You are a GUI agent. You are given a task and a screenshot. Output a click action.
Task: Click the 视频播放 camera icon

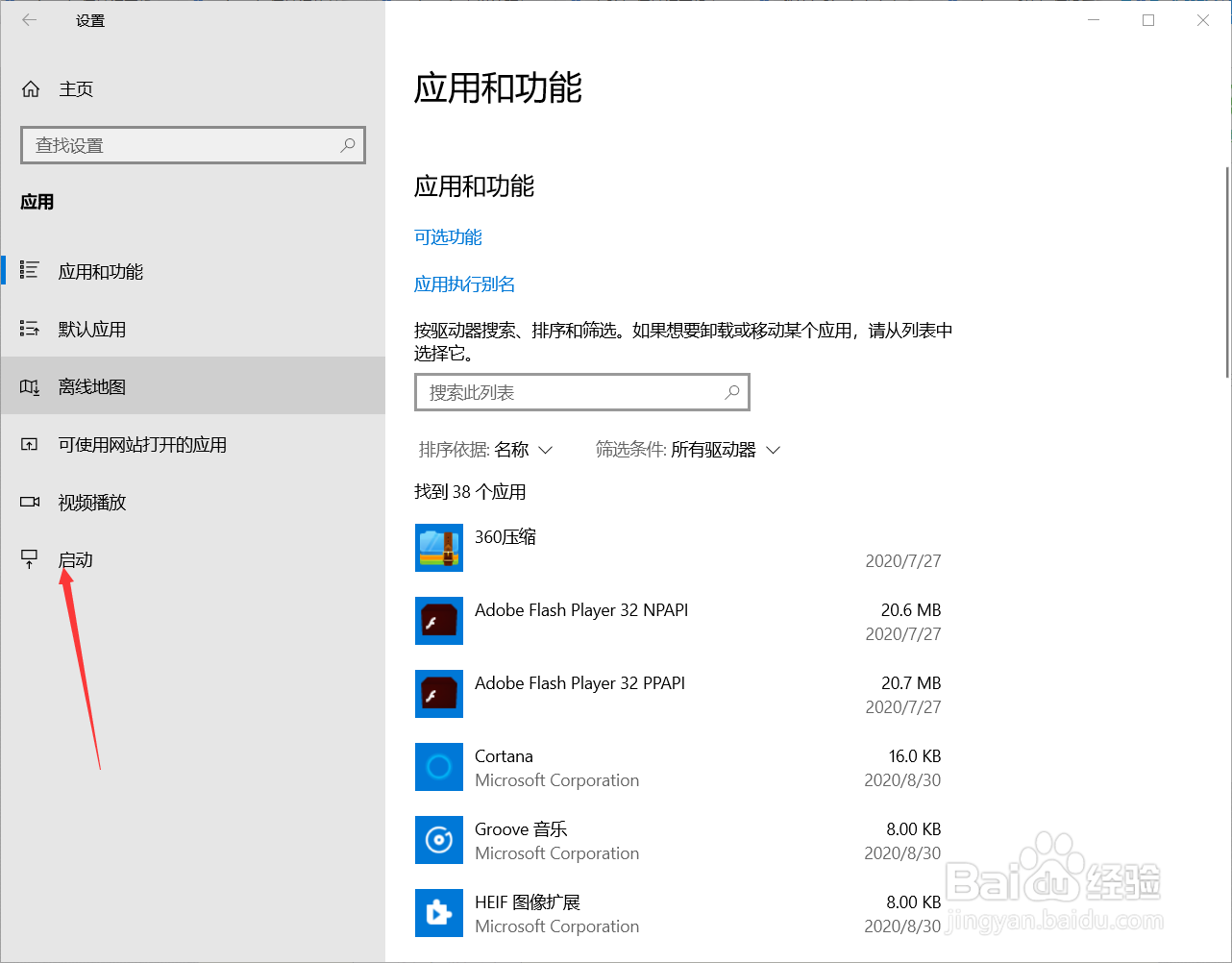[x=30, y=502]
